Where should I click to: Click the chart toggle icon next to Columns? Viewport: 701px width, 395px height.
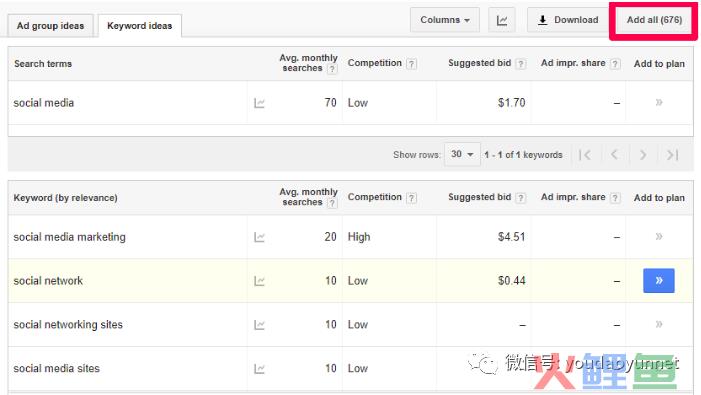pyautogui.click(x=502, y=20)
